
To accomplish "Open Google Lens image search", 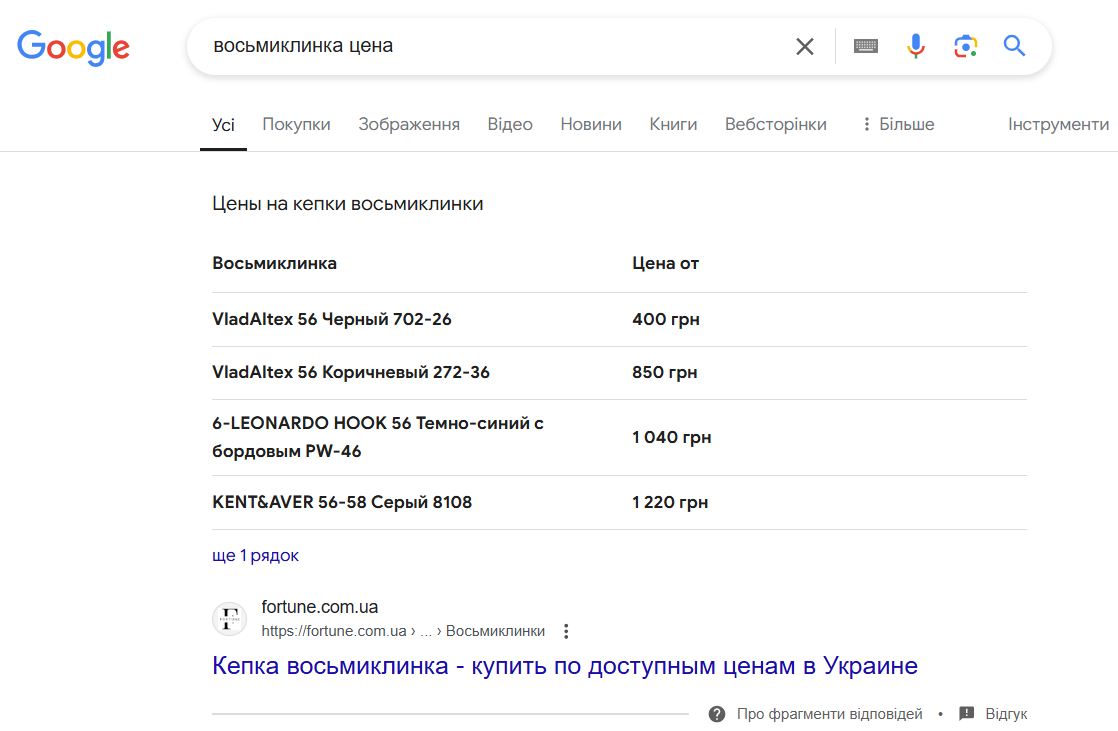I will pyautogui.click(x=965, y=45).
